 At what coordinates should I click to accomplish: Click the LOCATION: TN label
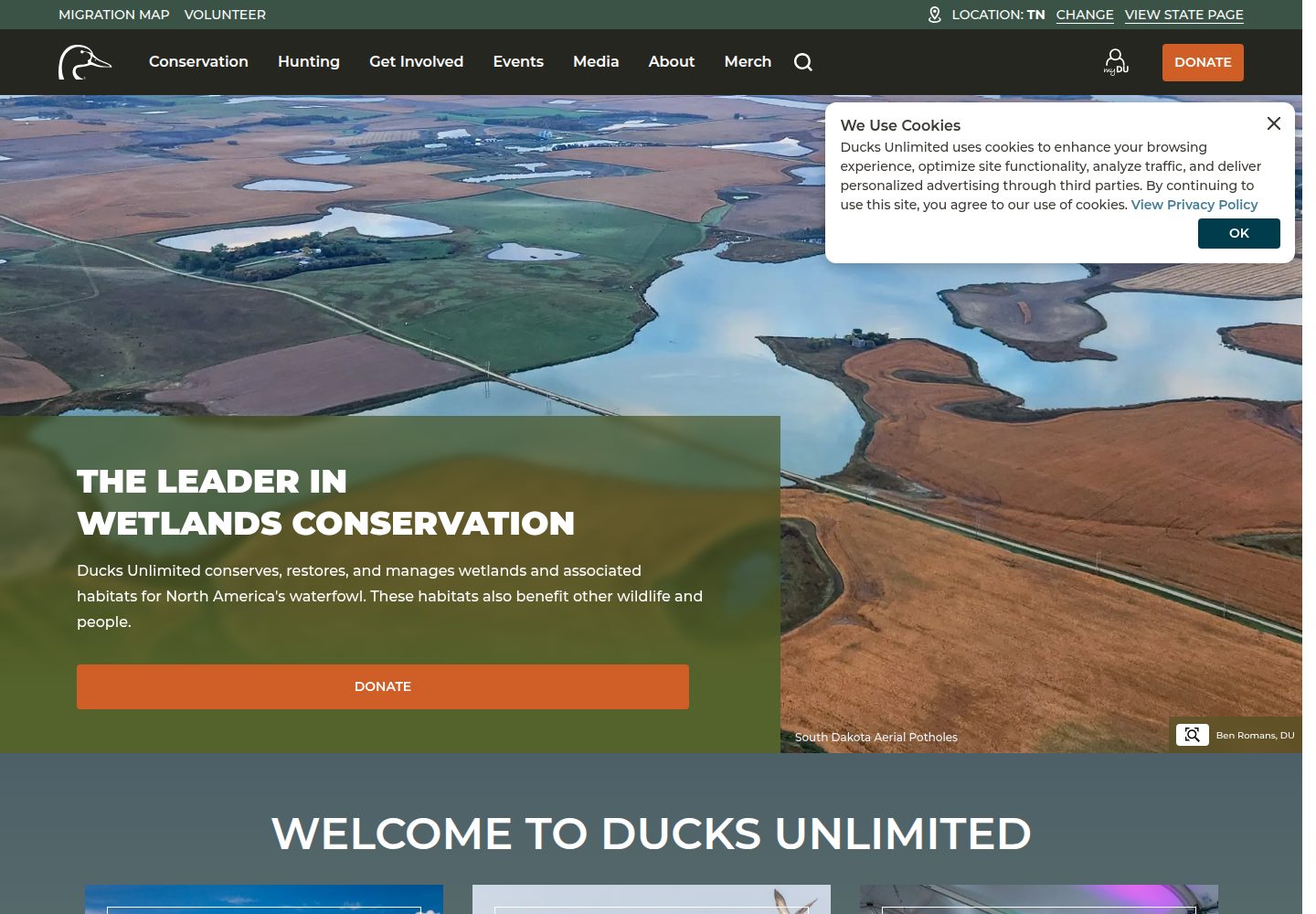coord(998,15)
